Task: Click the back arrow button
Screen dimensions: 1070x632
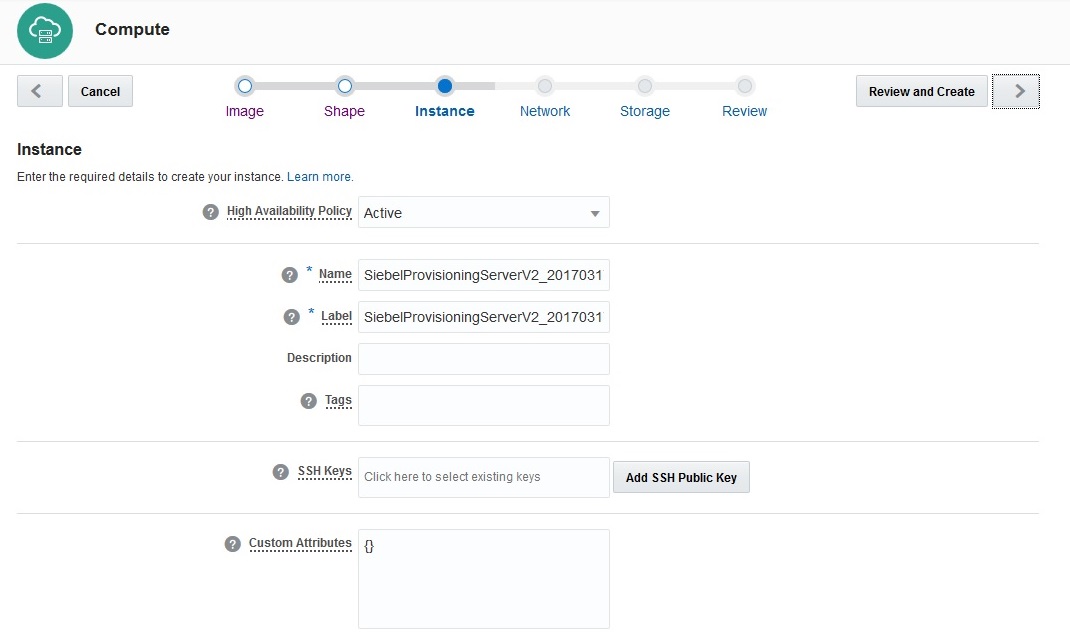Action: tap(40, 91)
